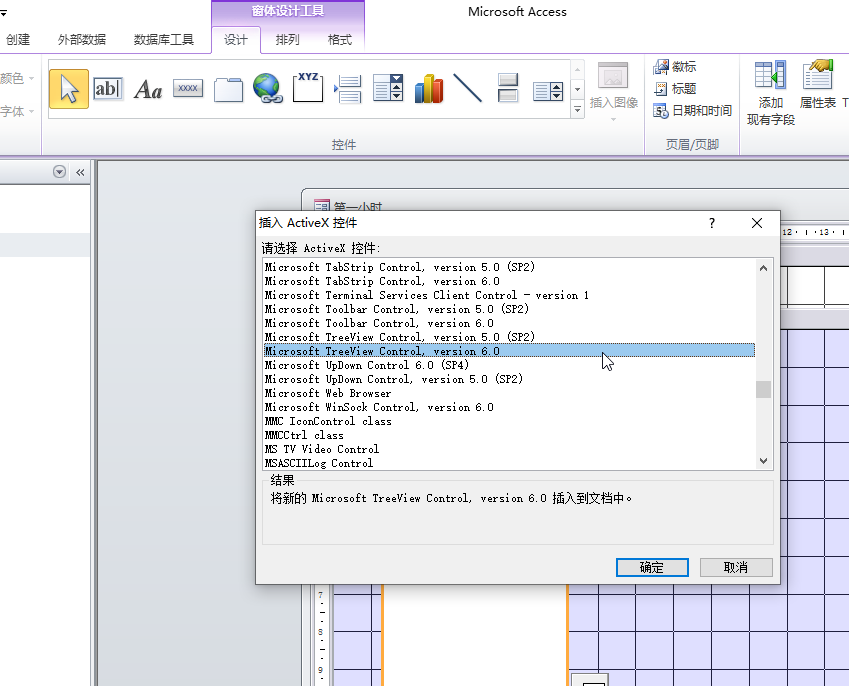Select Microsoft TabStrip Control, version 6.0
Viewport: 849px width, 686px height.
pos(509,281)
